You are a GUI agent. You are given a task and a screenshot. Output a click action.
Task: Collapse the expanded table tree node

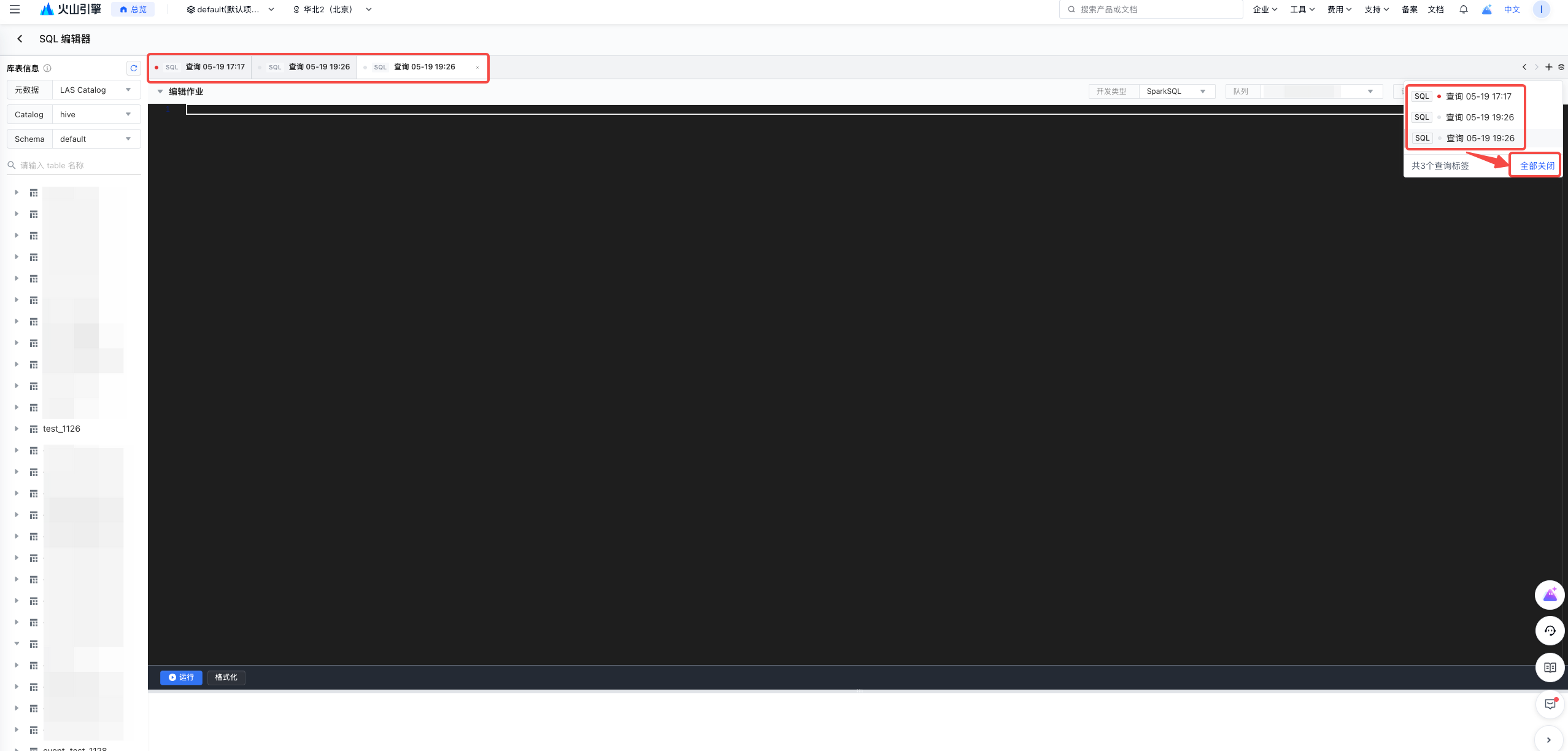[x=17, y=644]
